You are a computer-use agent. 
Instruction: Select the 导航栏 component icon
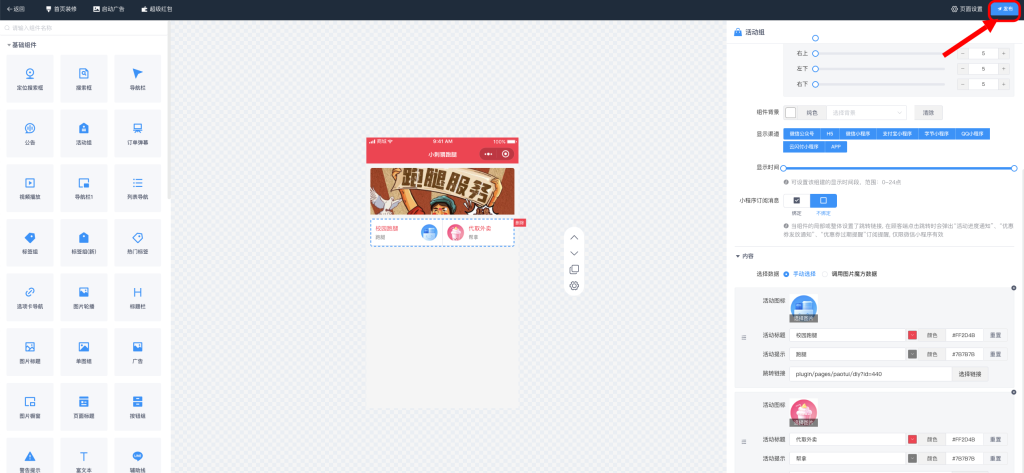[x=138, y=78]
